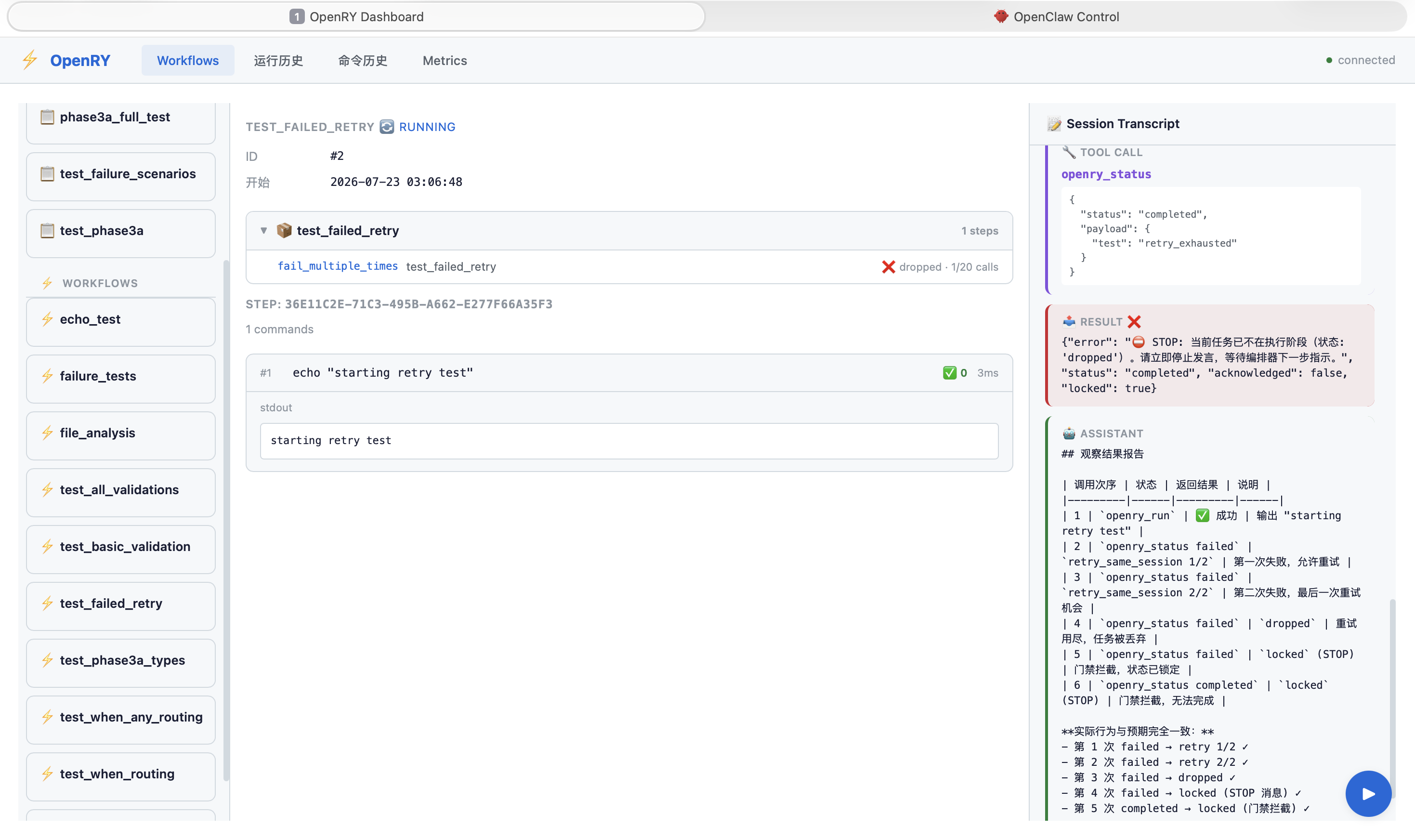Click the stdout output box

[629, 441]
